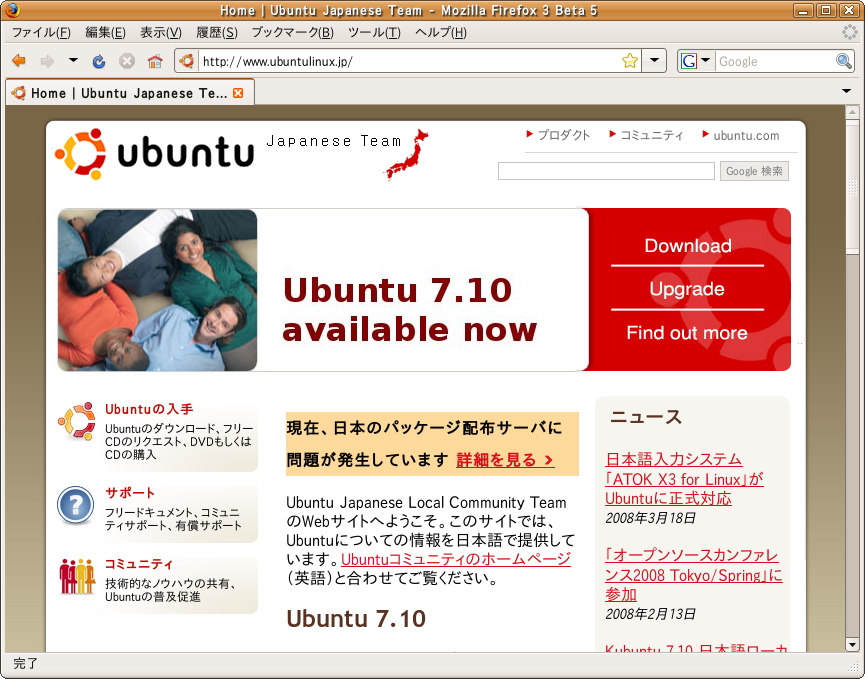Image resolution: width=865 pixels, height=679 pixels.
Task: Click Find out more on the banner
Action: [x=687, y=333]
